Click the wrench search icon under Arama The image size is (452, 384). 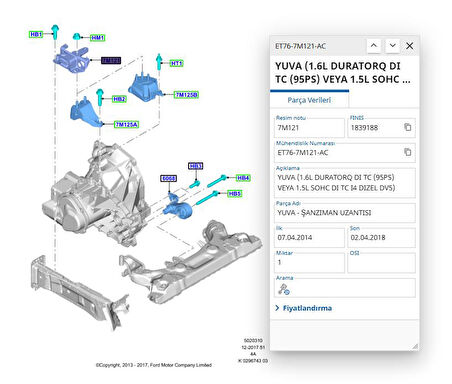(284, 289)
